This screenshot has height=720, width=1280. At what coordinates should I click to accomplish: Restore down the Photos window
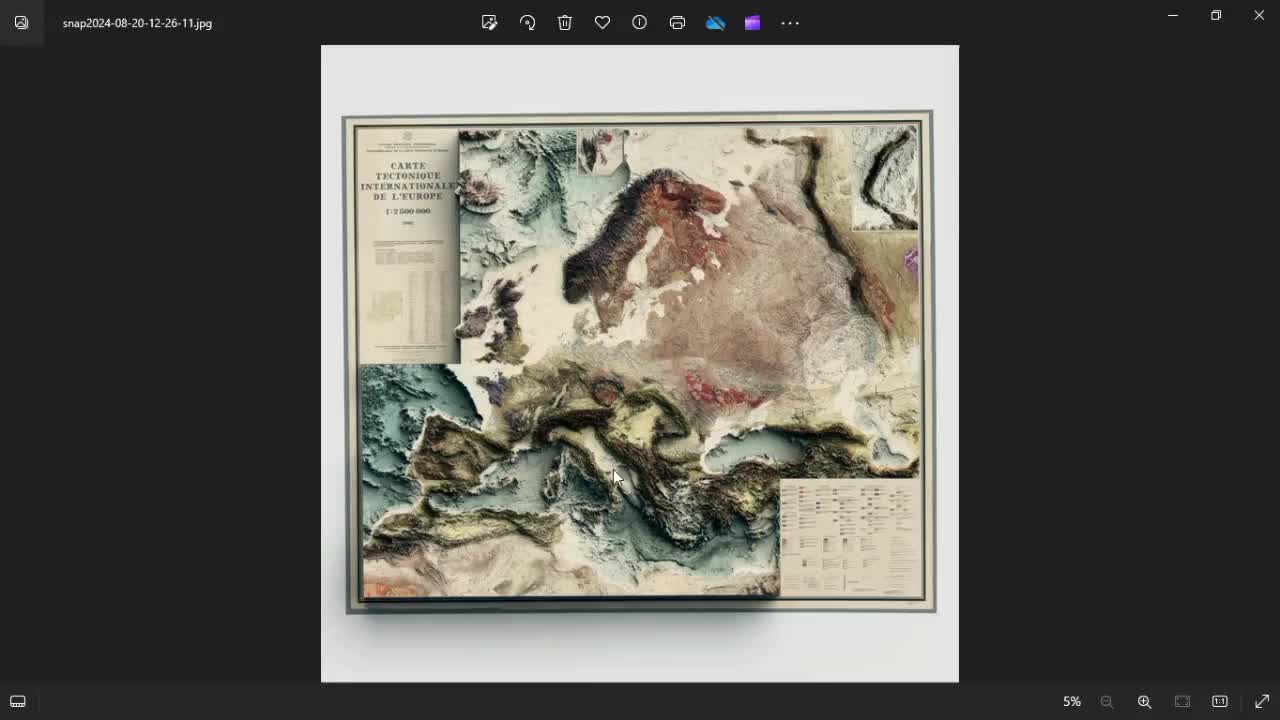(1216, 15)
